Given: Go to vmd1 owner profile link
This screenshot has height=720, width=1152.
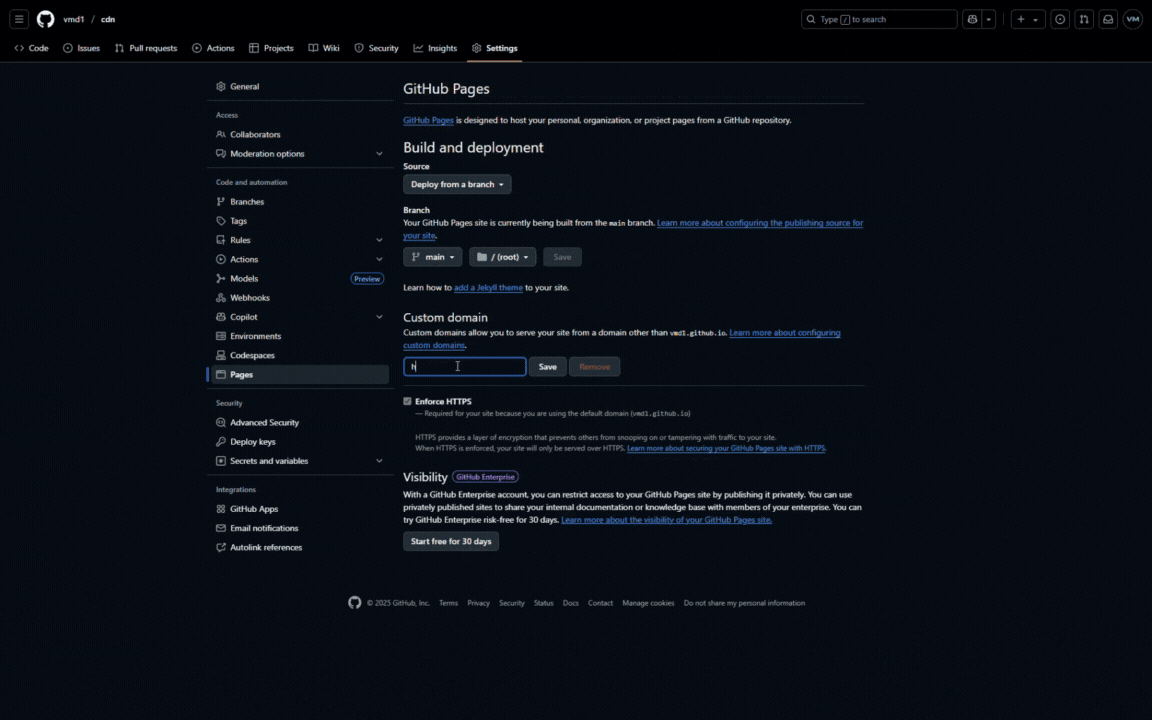Looking at the screenshot, I should point(73,19).
